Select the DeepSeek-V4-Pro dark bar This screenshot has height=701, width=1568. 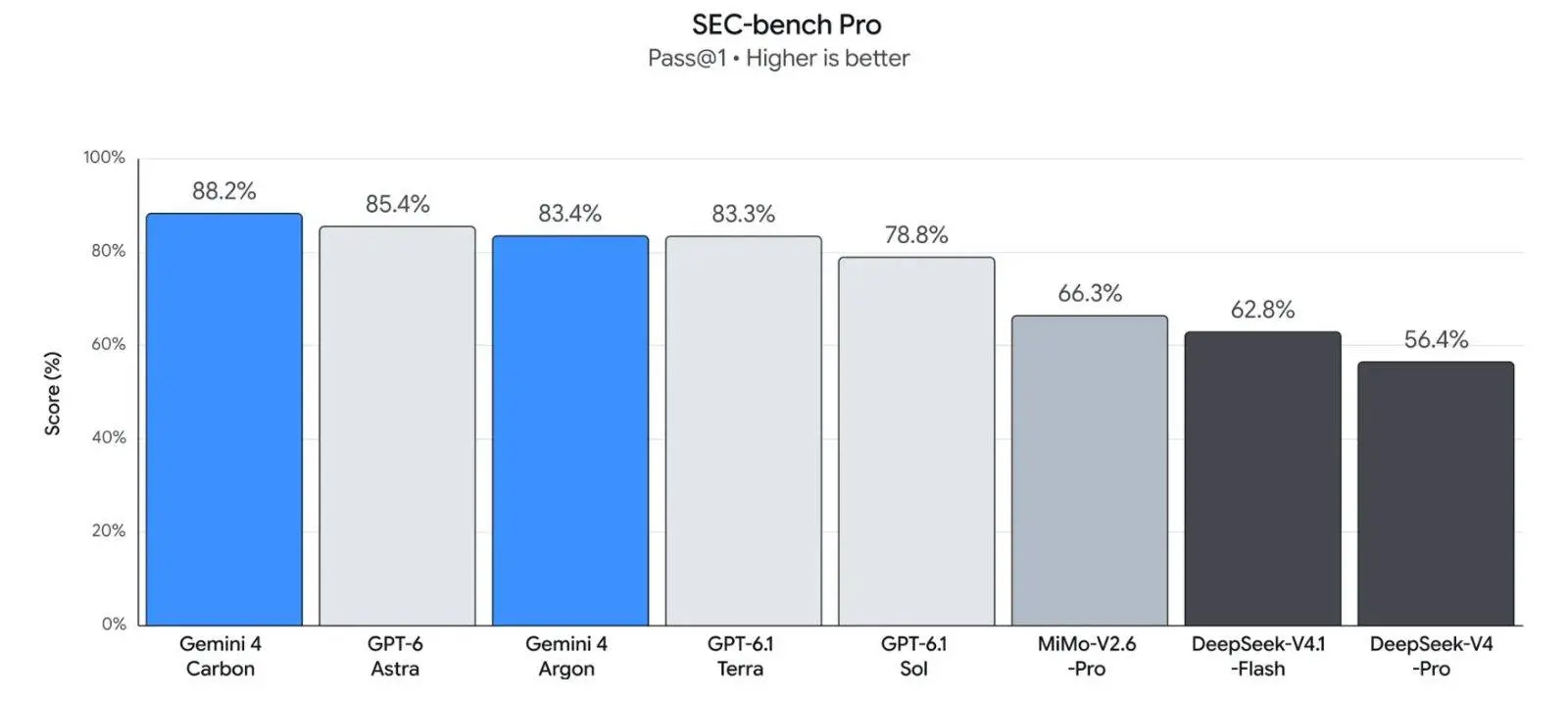pyautogui.click(x=1436, y=493)
